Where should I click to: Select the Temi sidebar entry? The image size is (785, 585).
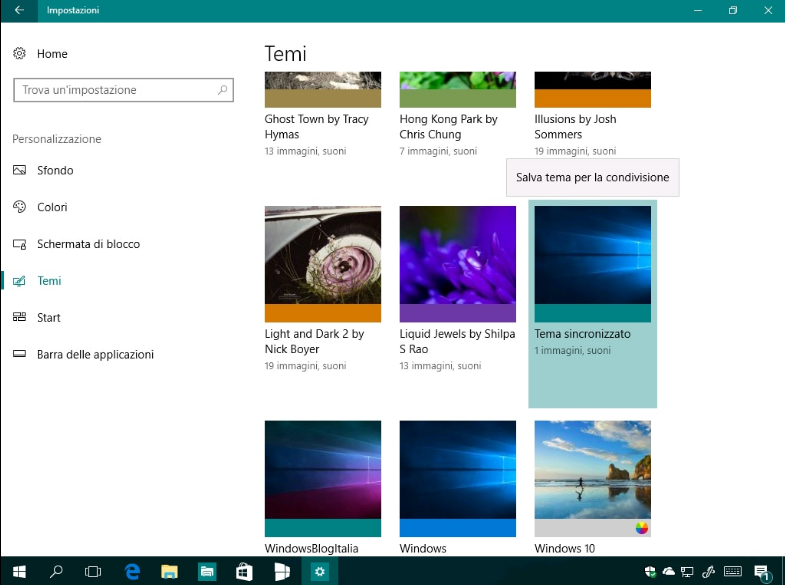tap(49, 281)
